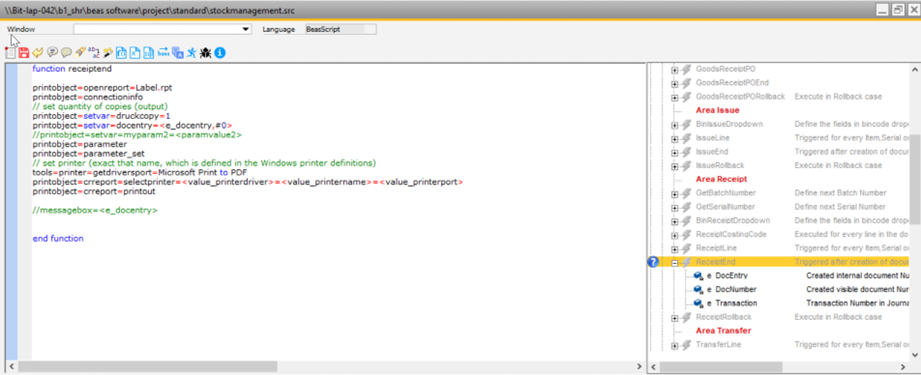Select the TransferLine event item
The height and width of the screenshot is (375, 921).
click(718, 344)
